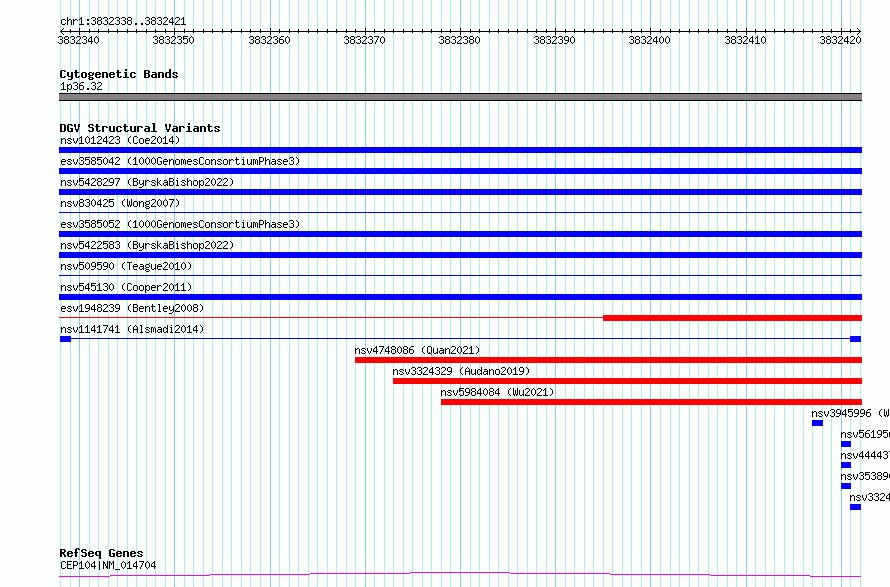
Task: Click ruler position 3832420
Action: pyautogui.click(x=840, y=40)
